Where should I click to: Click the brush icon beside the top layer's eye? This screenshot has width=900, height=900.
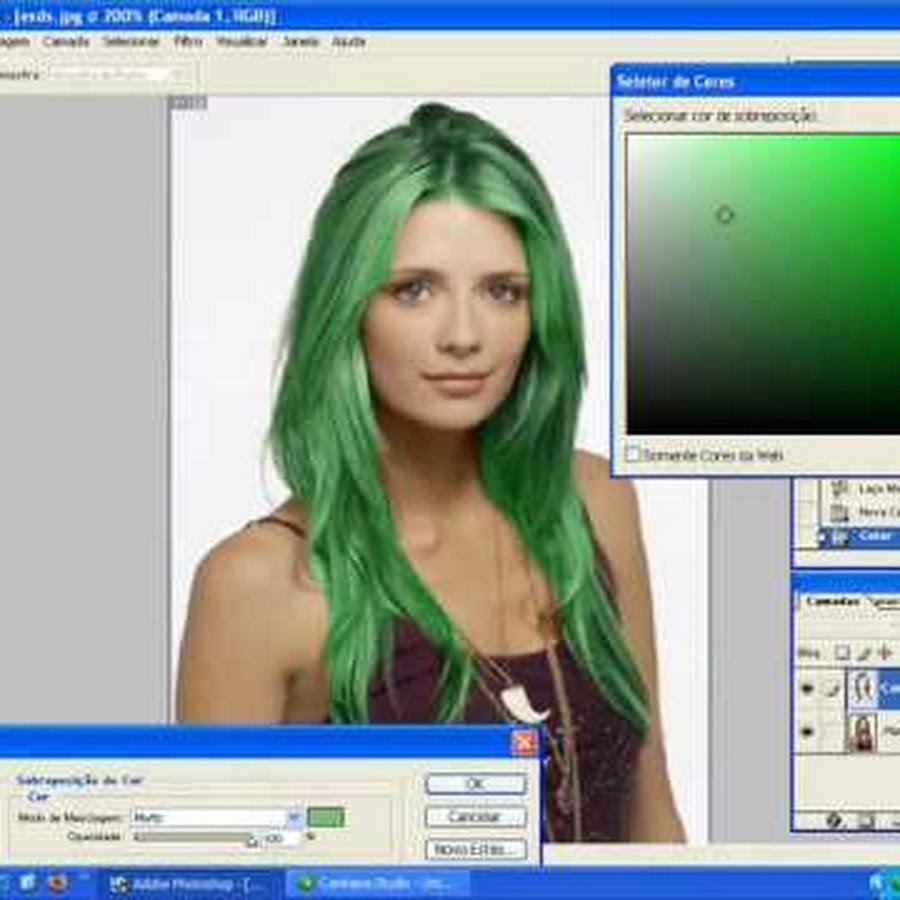coord(832,689)
